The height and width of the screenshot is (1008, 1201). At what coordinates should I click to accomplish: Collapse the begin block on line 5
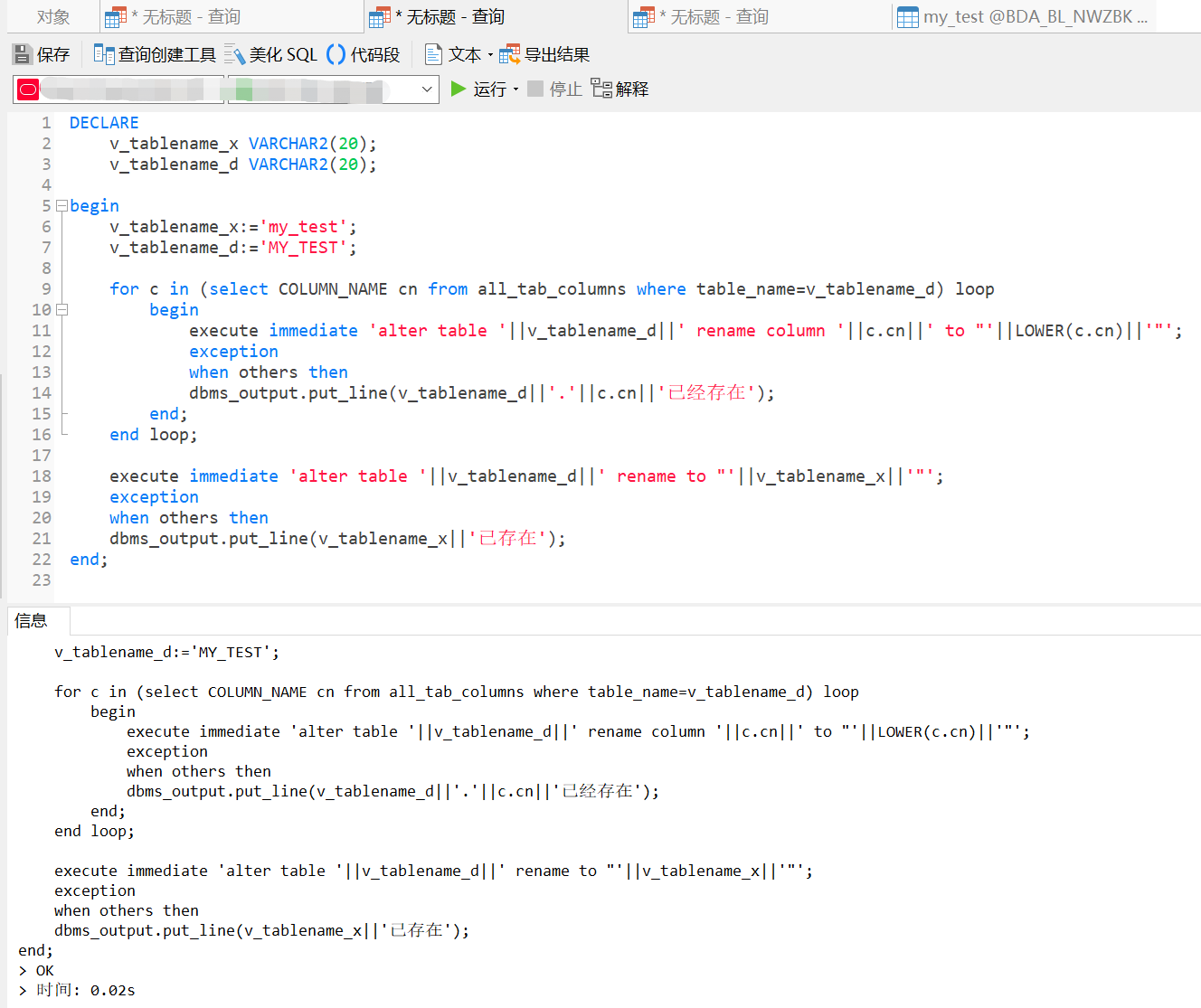61,206
